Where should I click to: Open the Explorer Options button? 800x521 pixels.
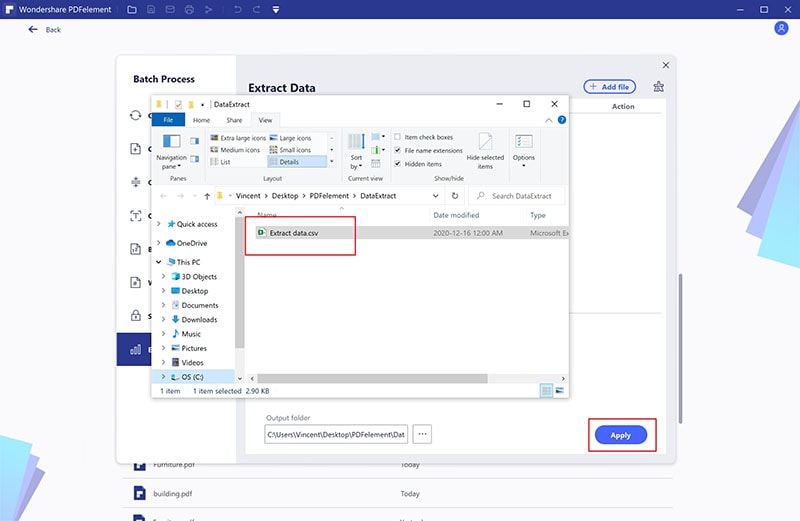(x=524, y=150)
